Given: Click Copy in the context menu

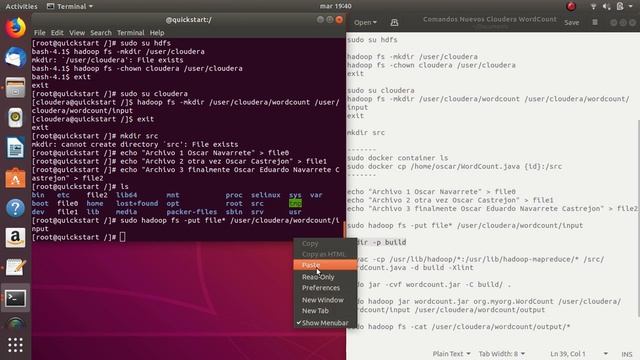Looking at the screenshot, I should point(324,243).
